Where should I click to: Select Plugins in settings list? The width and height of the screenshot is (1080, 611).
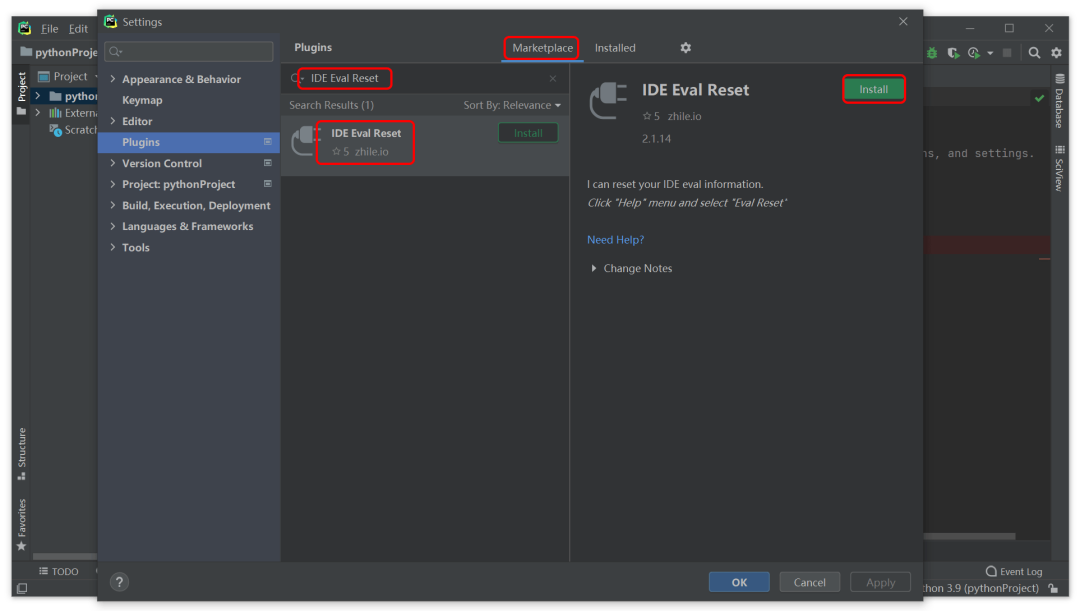189,142
